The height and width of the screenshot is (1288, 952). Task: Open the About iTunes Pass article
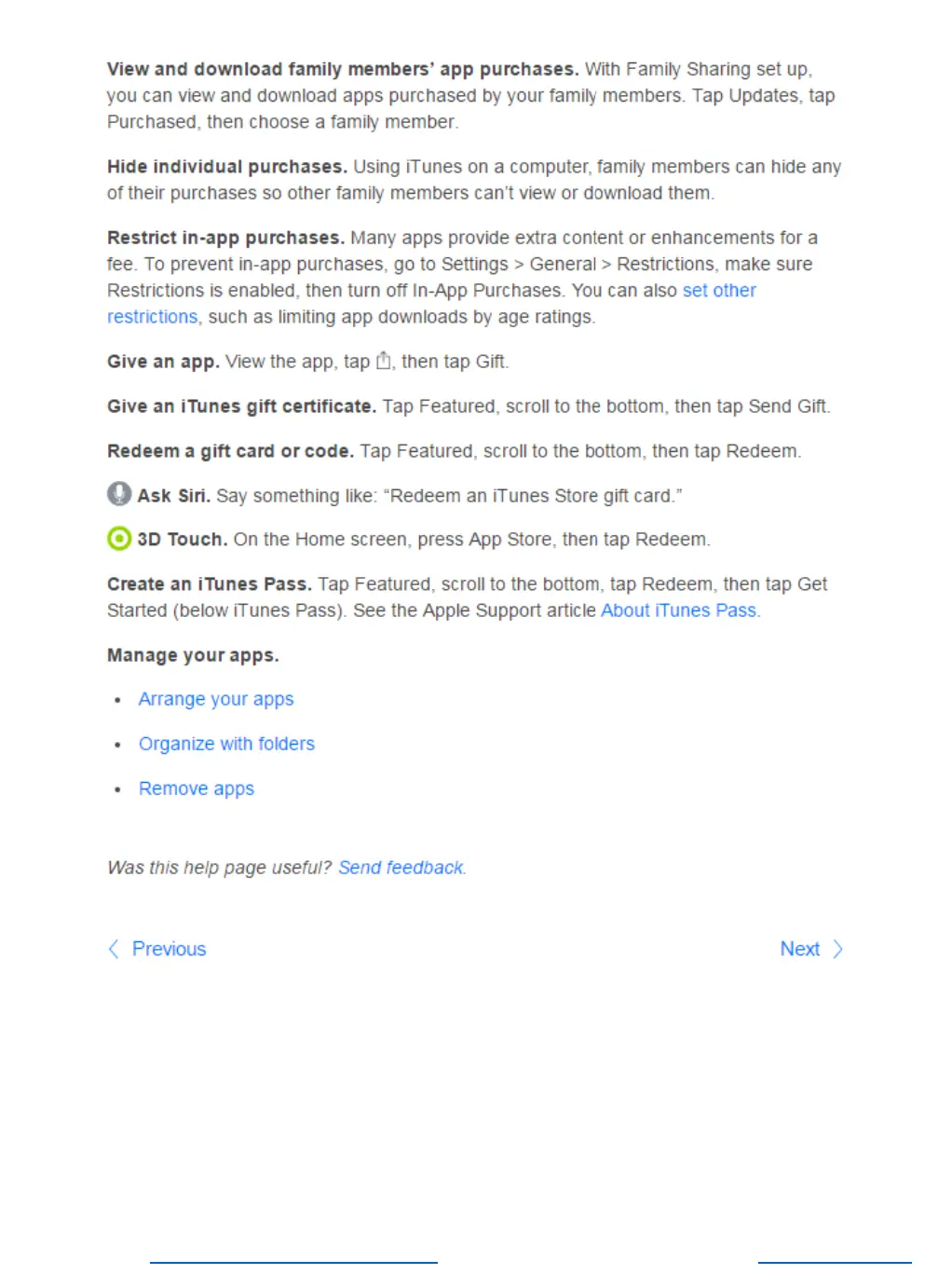pyautogui.click(x=678, y=610)
